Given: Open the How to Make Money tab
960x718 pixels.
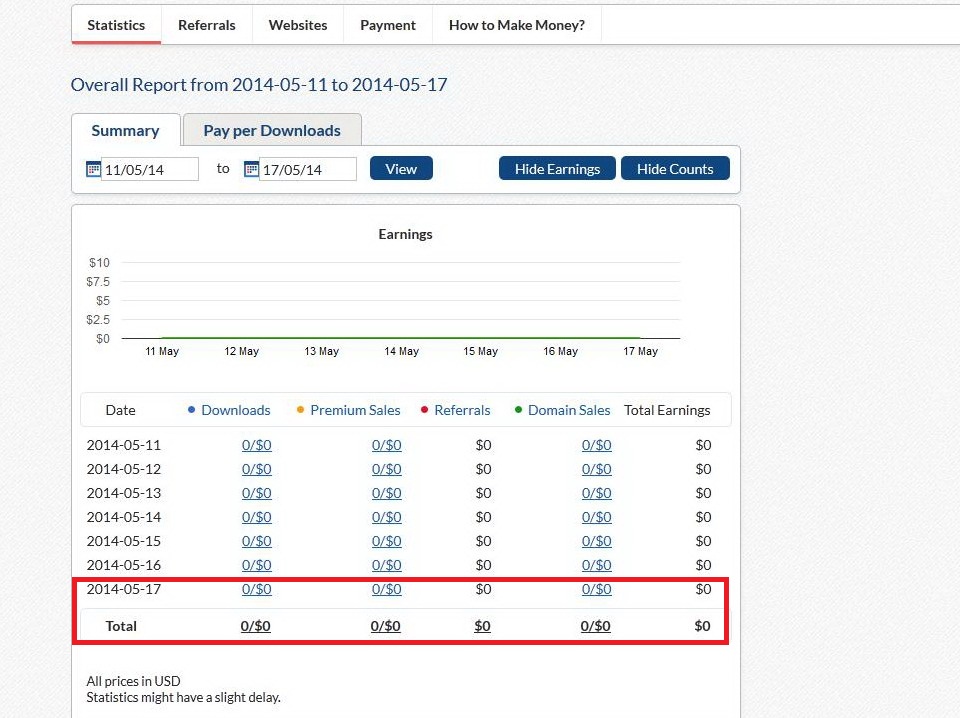Looking at the screenshot, I should pyautogui.click(x=517, y=25).
